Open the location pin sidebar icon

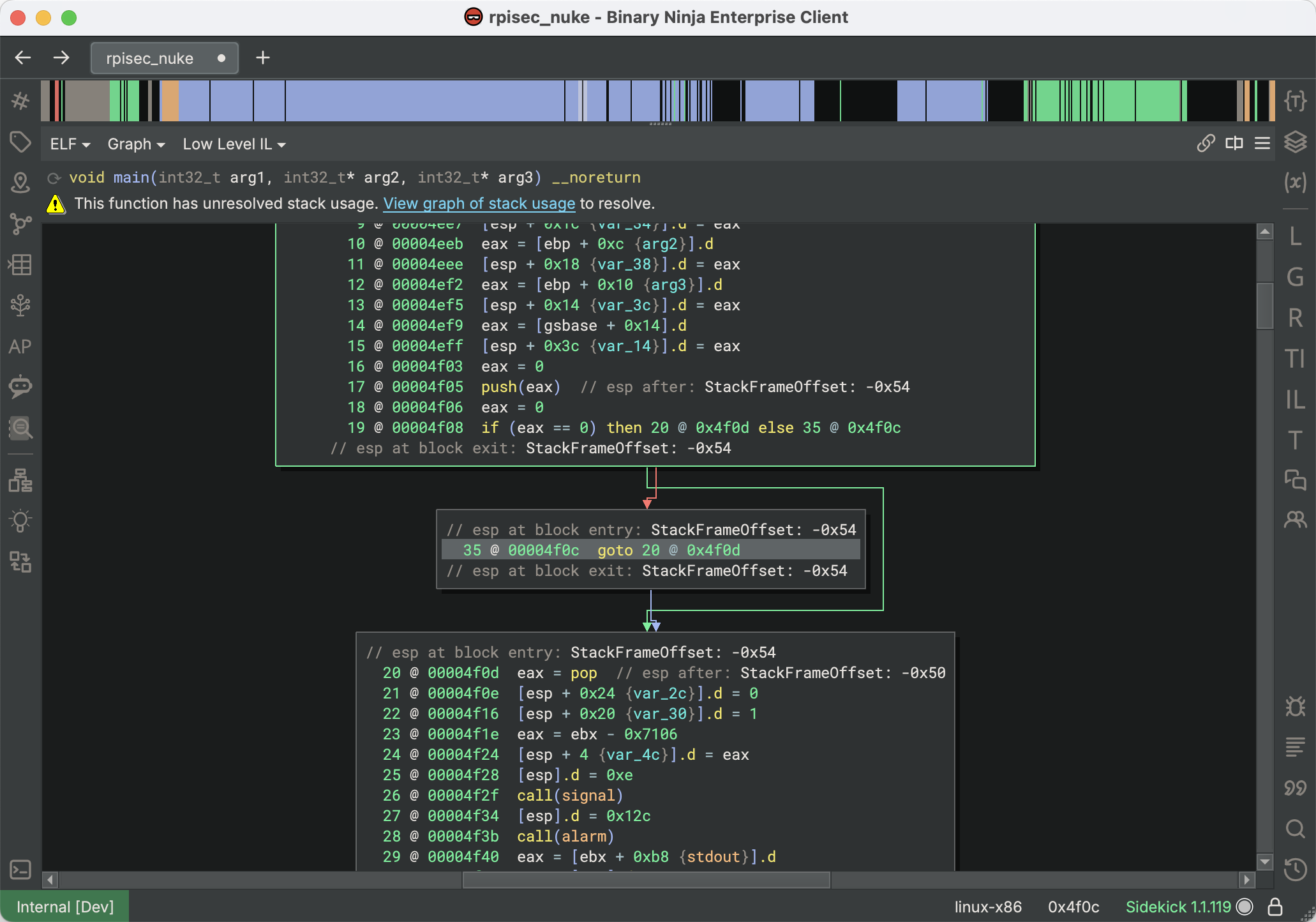[20, 183]
